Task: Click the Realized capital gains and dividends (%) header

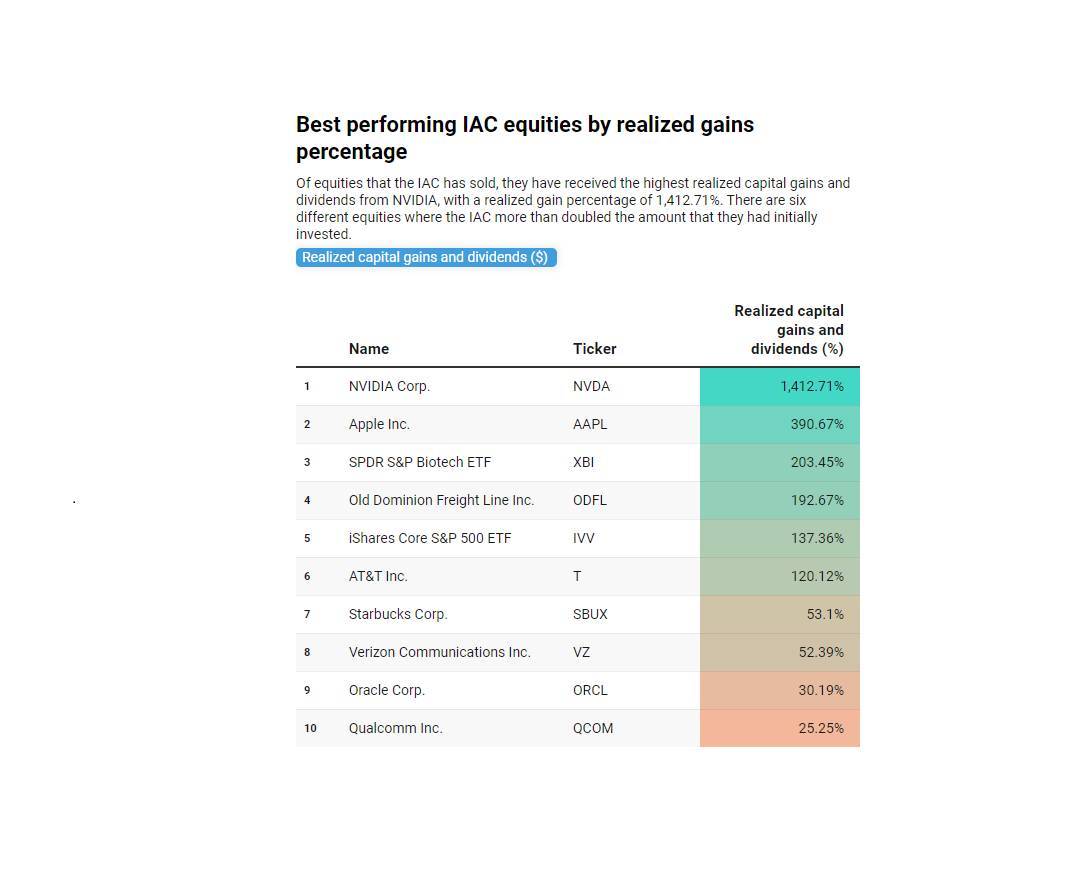Action: (x=788, y=330)
